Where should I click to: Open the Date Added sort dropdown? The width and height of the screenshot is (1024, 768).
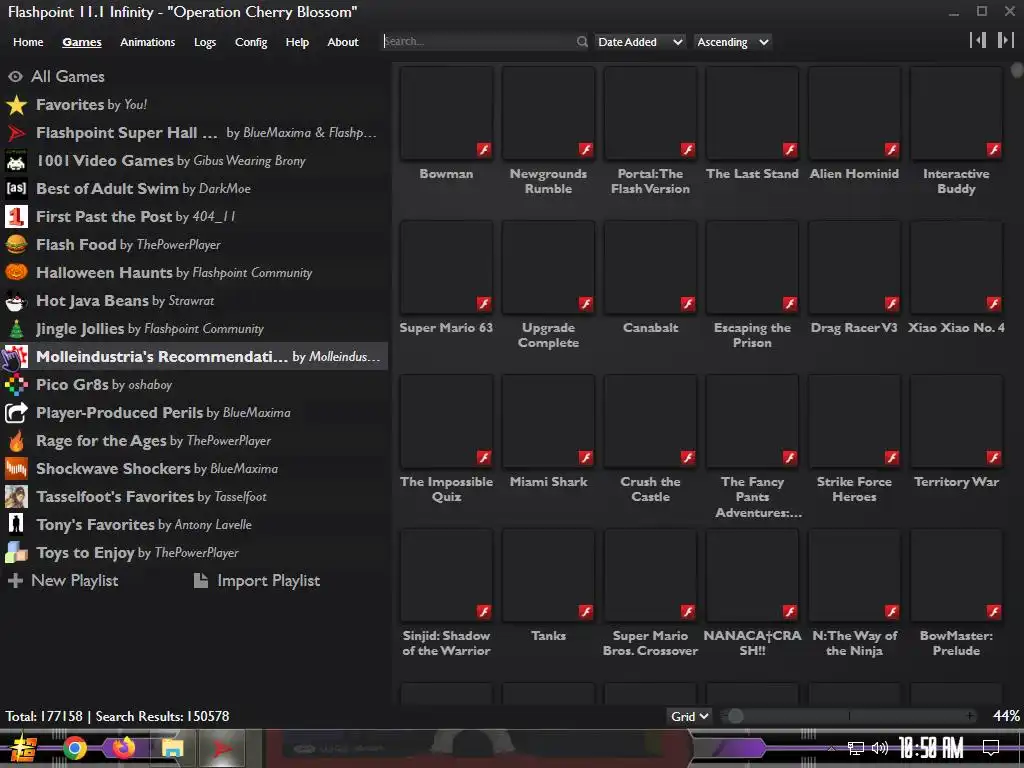639,42
